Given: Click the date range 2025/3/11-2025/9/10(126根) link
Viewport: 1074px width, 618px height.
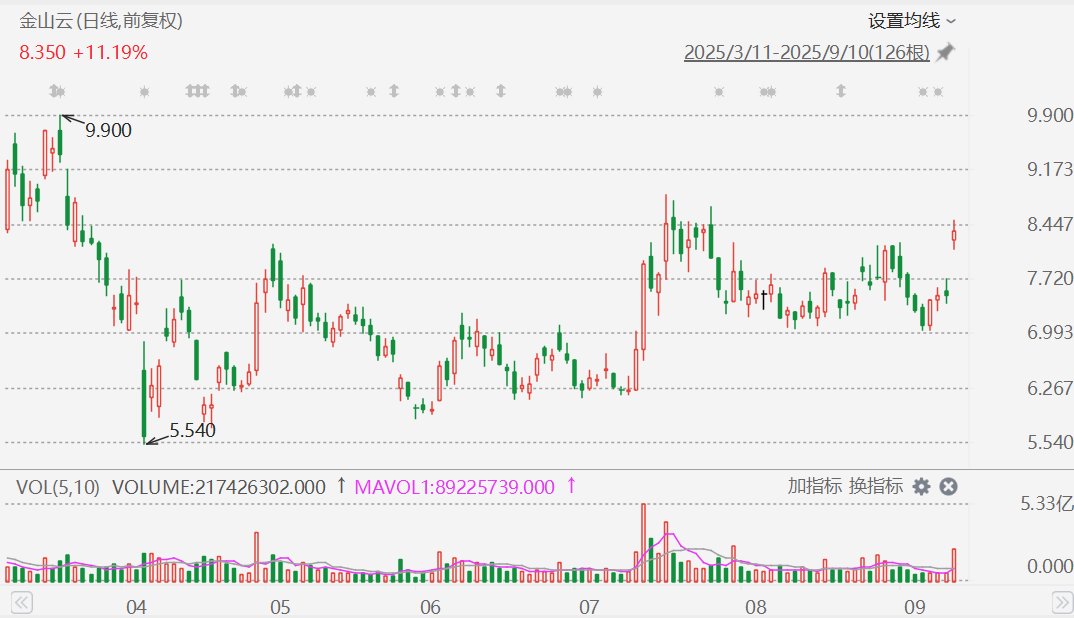Looking at the screenshot, I should [807, 52].
